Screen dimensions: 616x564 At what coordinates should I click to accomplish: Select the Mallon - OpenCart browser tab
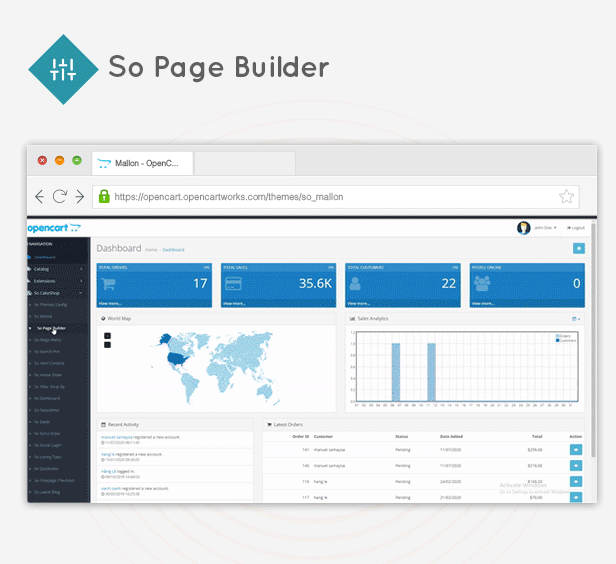(x=140, y=162)
